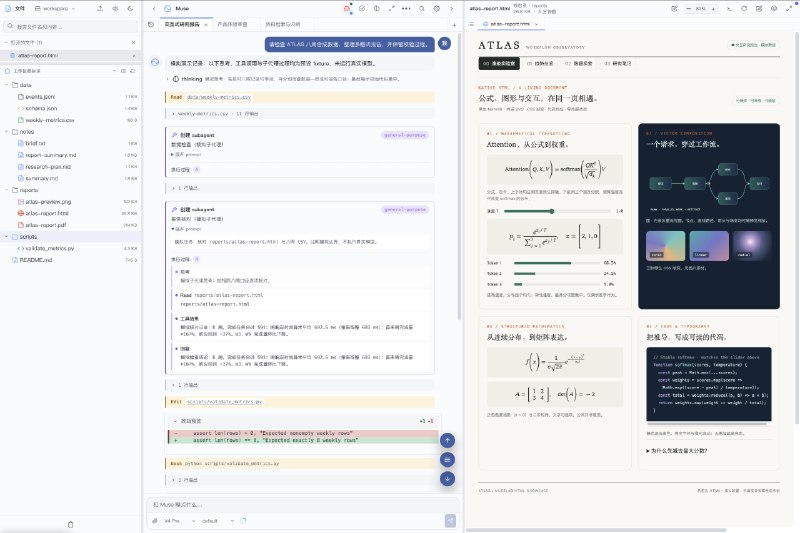Close the atlas-report.html preview tab
800x533 pixels.
pyautogui.click(x=536, y=24)
